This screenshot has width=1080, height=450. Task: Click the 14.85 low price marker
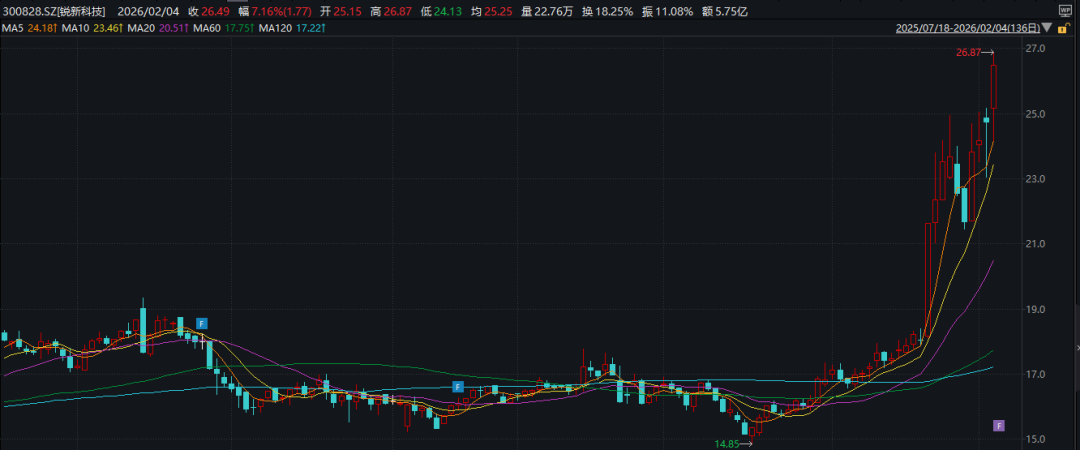[730, 442]
